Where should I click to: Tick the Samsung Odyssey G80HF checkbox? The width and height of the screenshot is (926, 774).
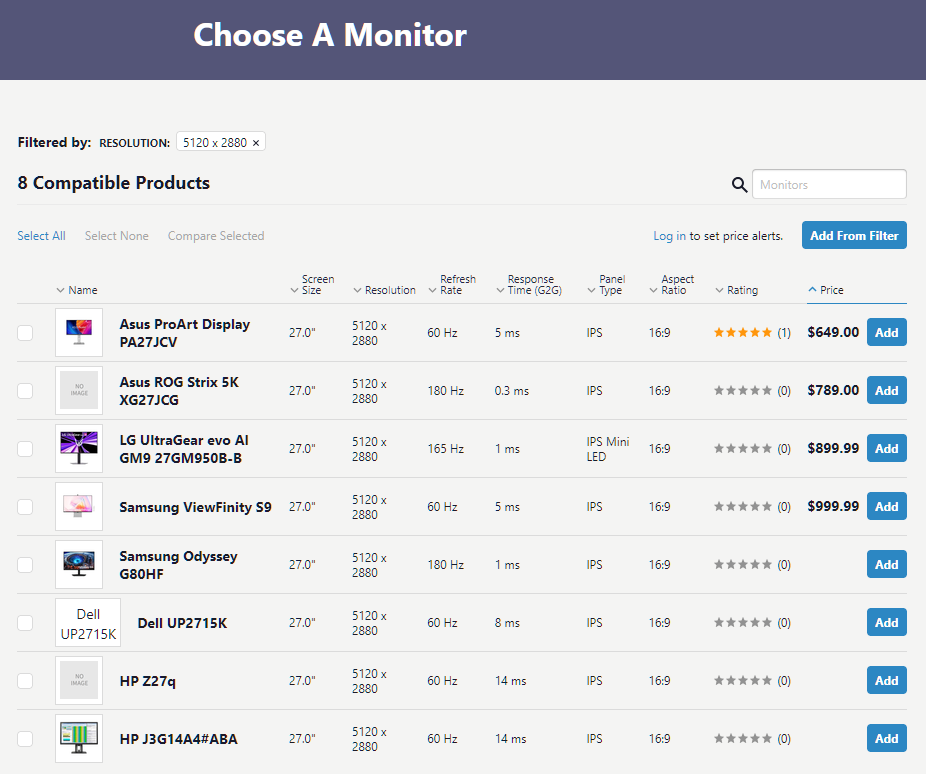tap(25, 564)
